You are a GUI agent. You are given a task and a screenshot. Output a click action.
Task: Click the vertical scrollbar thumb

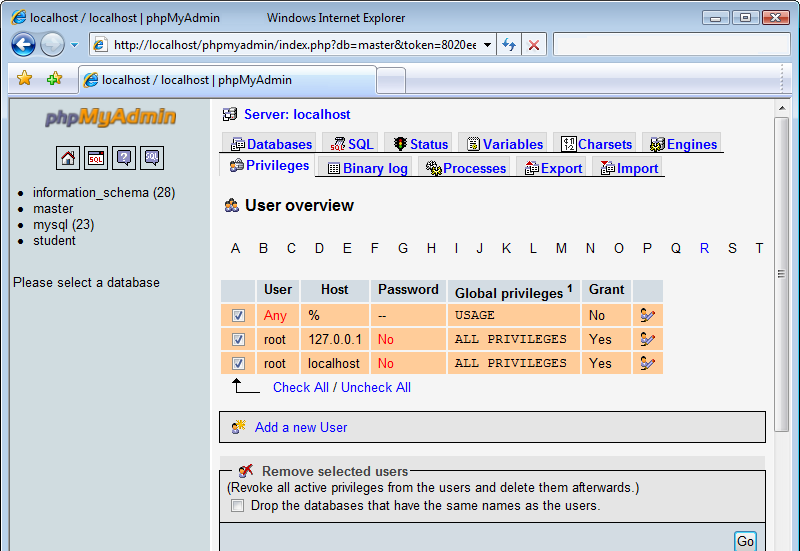781,274
